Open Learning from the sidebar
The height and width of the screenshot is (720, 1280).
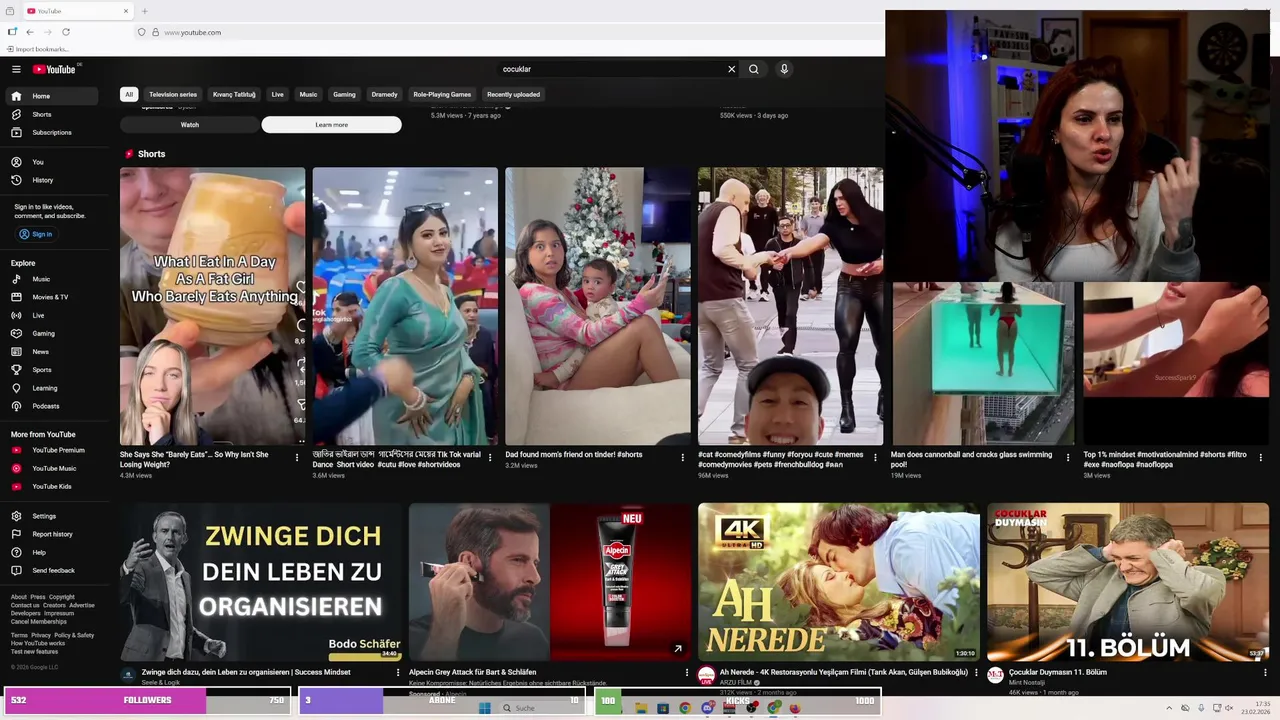54,388
